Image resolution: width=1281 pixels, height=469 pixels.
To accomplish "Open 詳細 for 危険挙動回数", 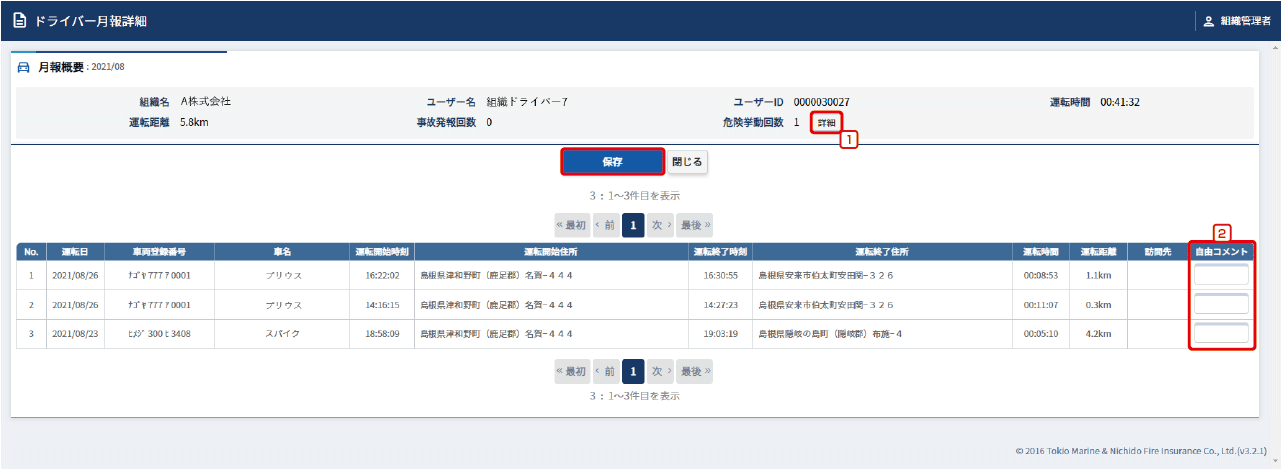I will click(x=825, y=123).
